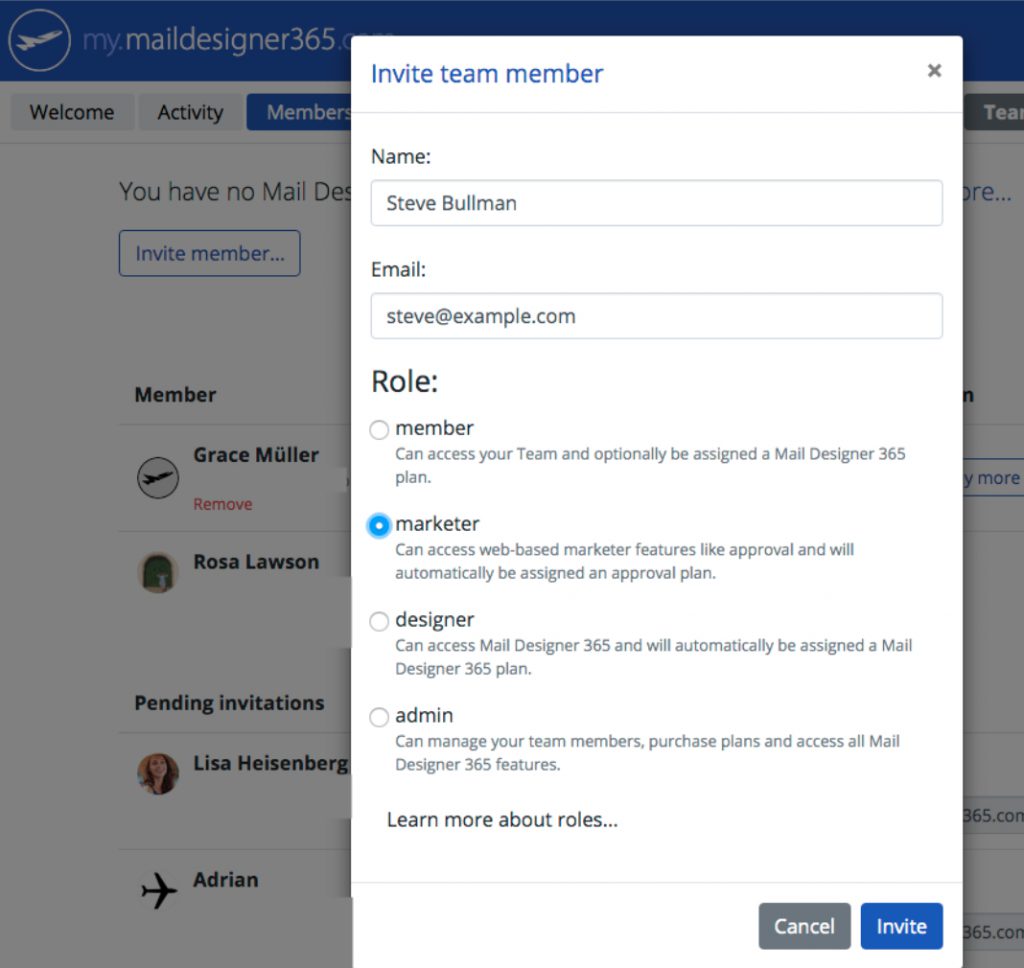The width and height of the screenshot is (1024, 968).
Task: Choose the designer role radio button
Action: pyautogui.click(x=379, y=621)
